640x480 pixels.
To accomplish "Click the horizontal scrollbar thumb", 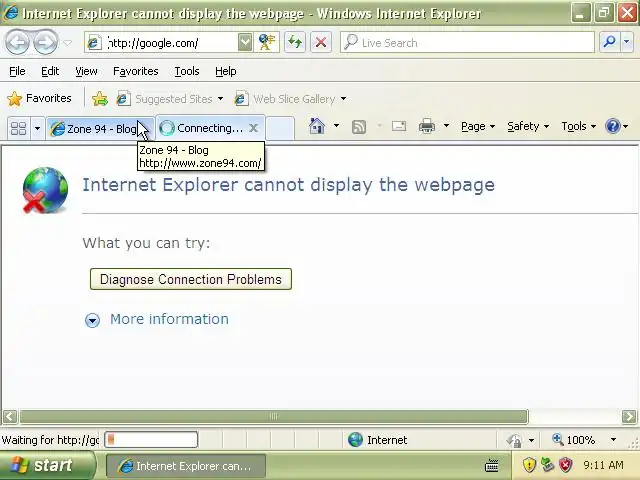I will point(274,417).
